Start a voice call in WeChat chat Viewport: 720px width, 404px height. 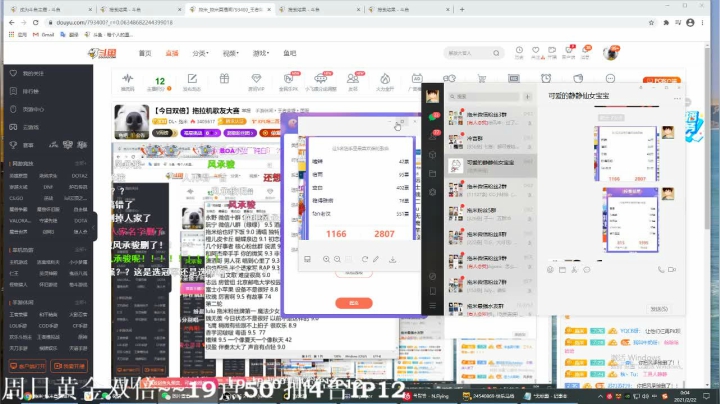pyautogui.click(x=661, y=269)
